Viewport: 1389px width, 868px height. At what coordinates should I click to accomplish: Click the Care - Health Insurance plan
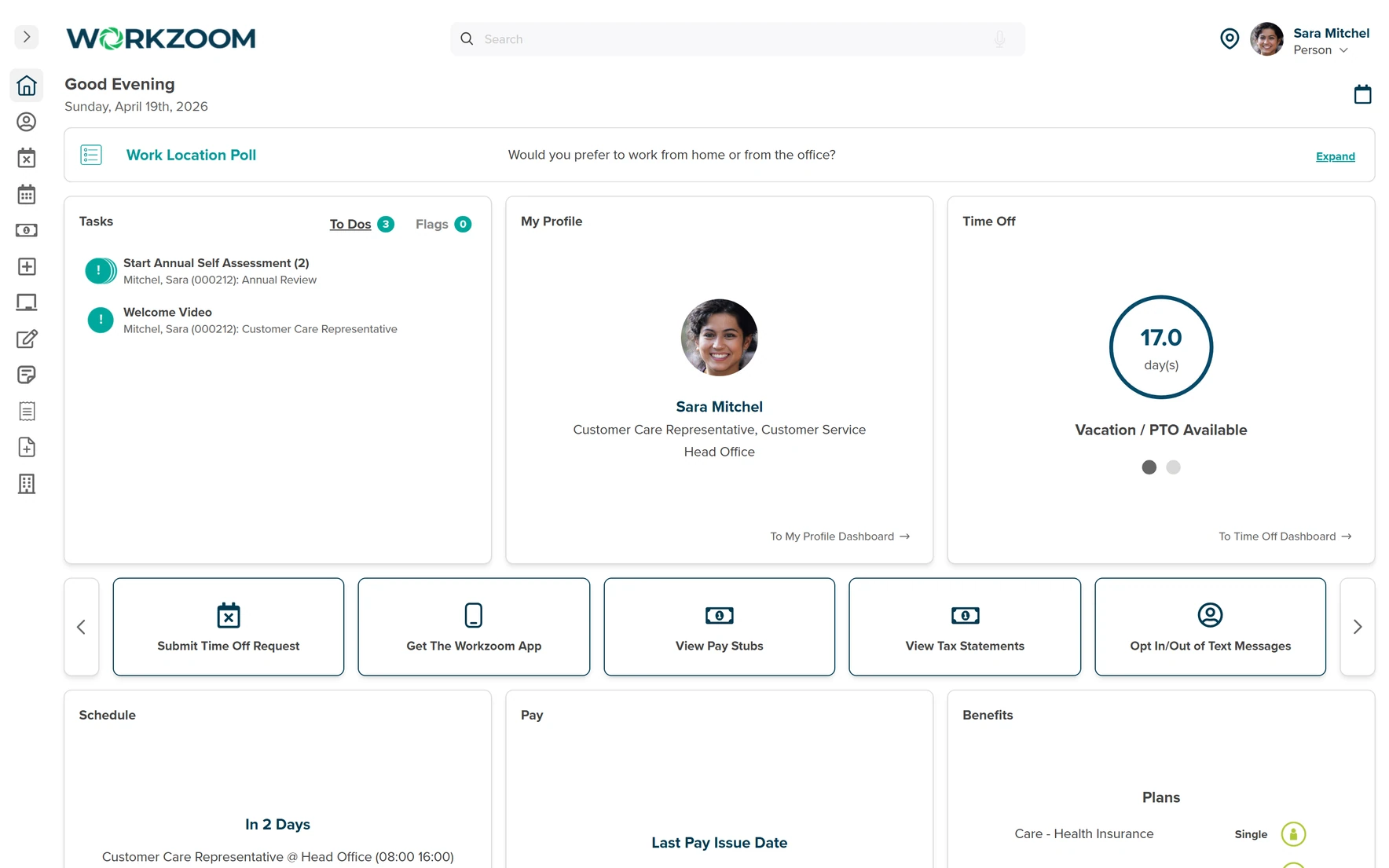tap(1083, 833)
